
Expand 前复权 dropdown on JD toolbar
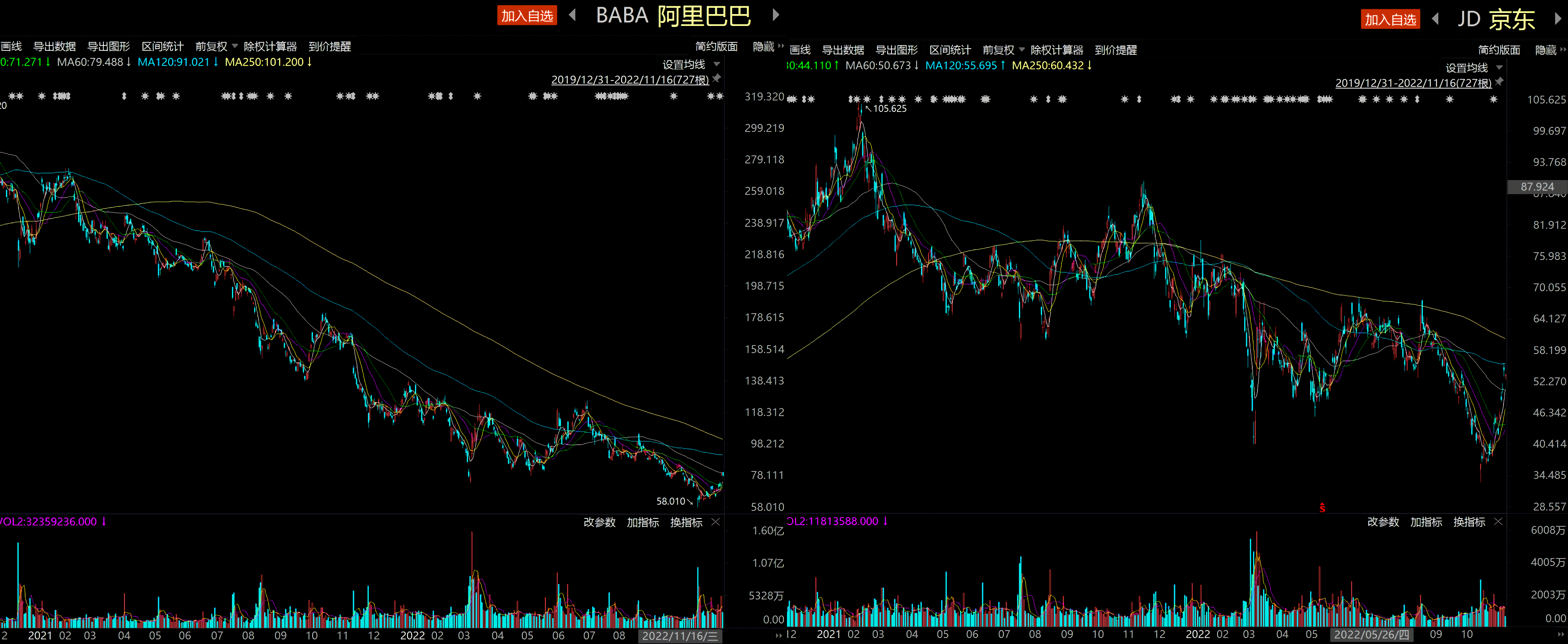coord(1004,50)
